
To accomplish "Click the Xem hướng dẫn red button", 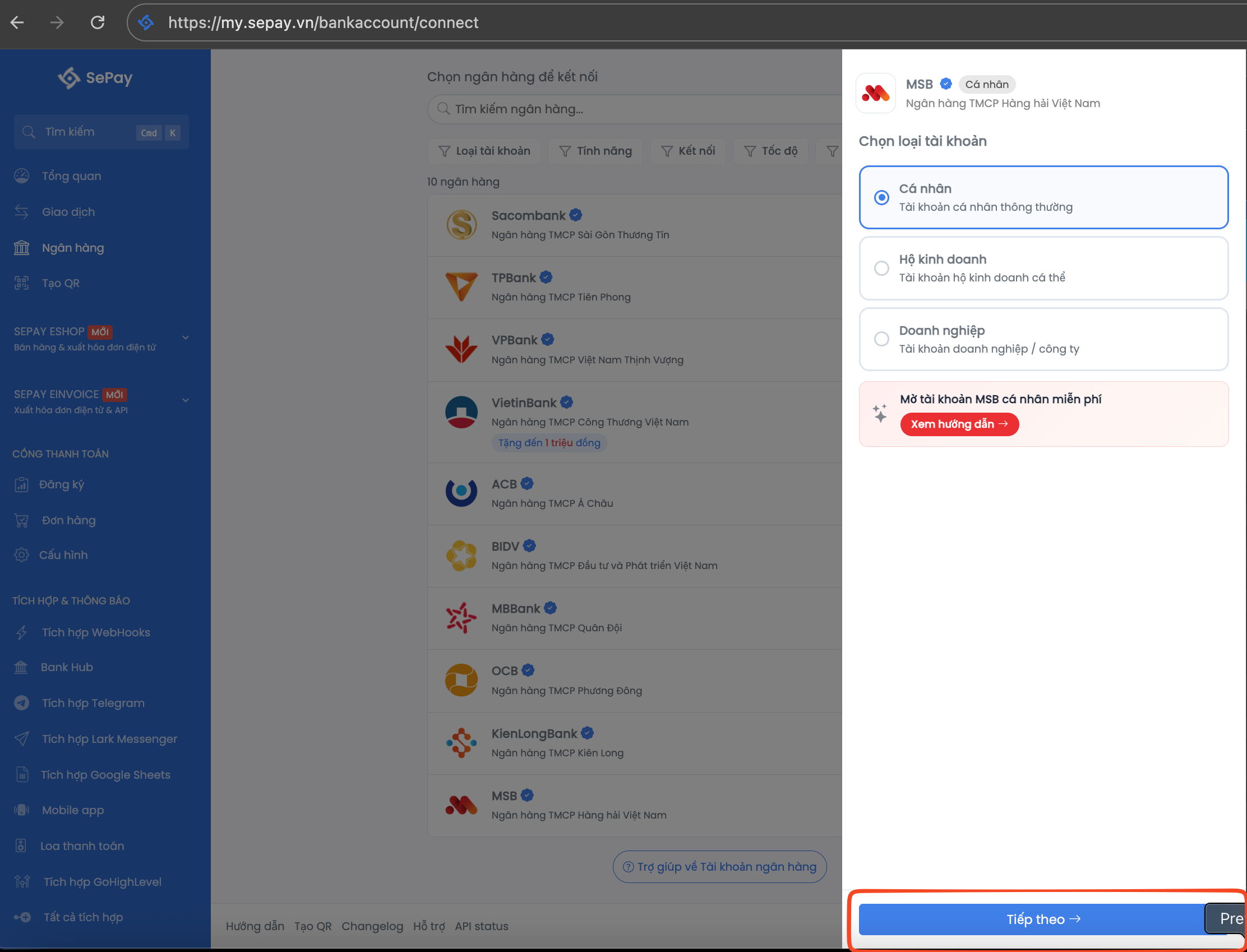I will [x=959, y=424].
